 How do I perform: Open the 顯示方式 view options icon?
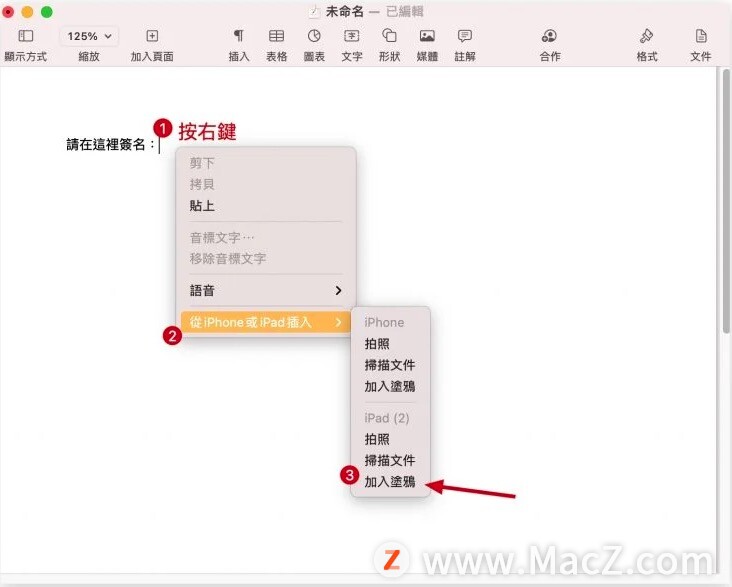coord(25,36)
